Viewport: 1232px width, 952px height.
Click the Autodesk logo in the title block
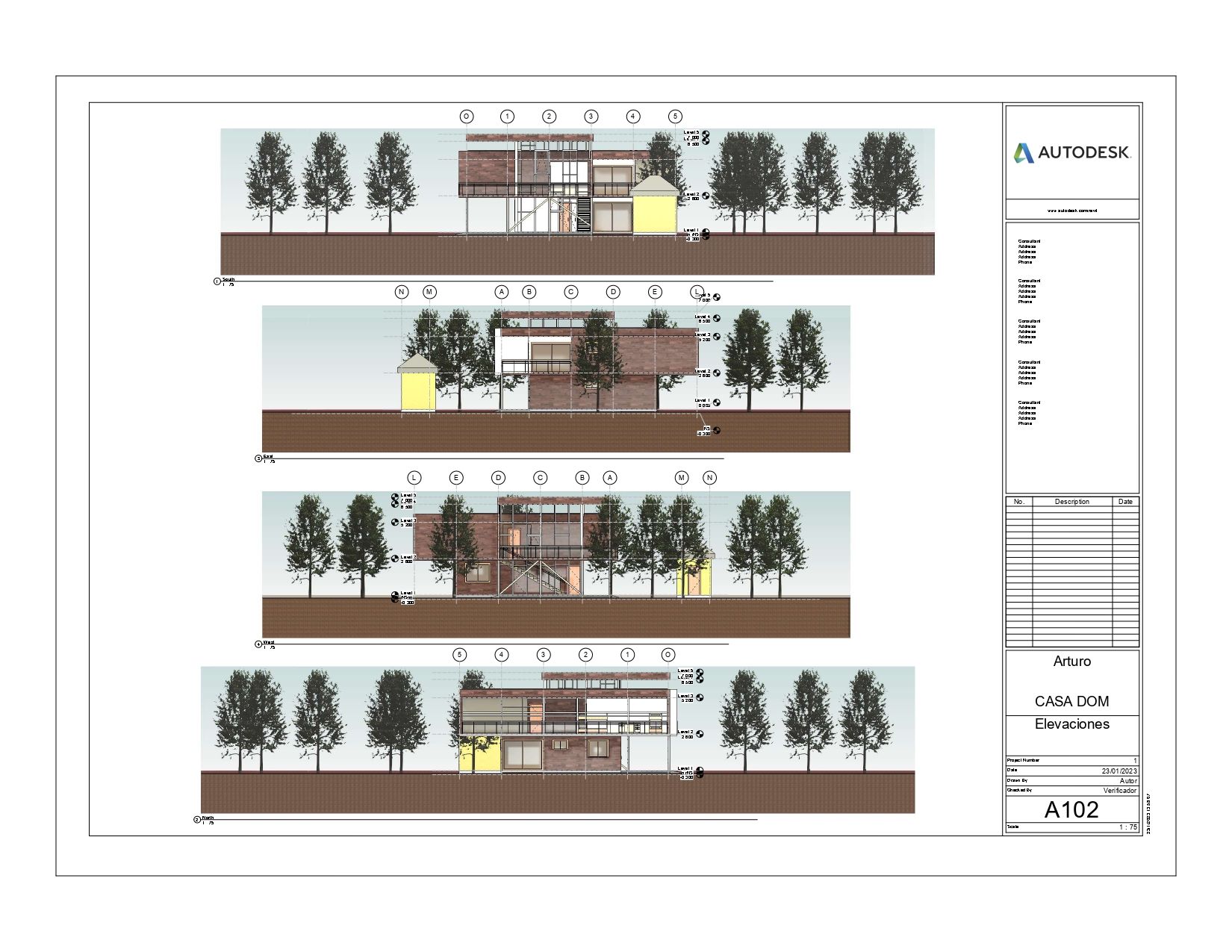point(1071,153)
